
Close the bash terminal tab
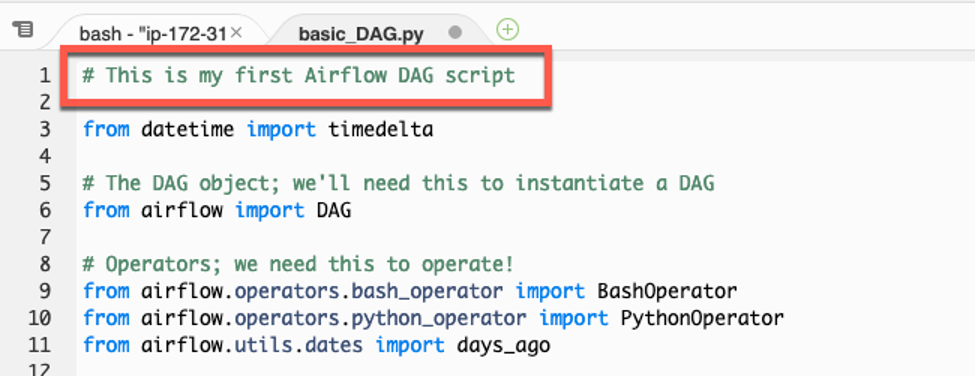click(236, 33)
